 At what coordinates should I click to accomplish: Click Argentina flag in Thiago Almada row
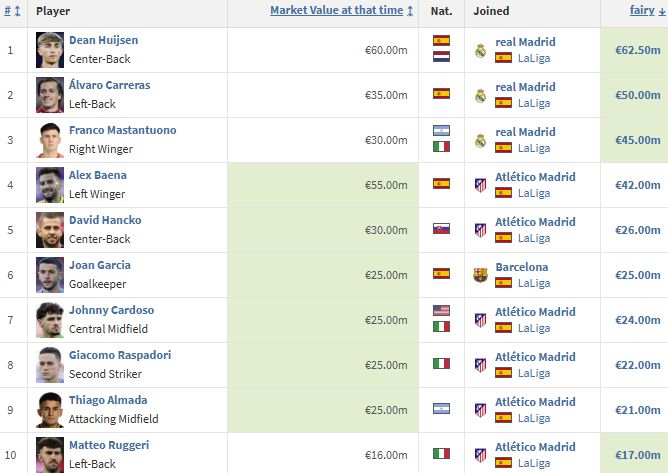pos(441,409)
